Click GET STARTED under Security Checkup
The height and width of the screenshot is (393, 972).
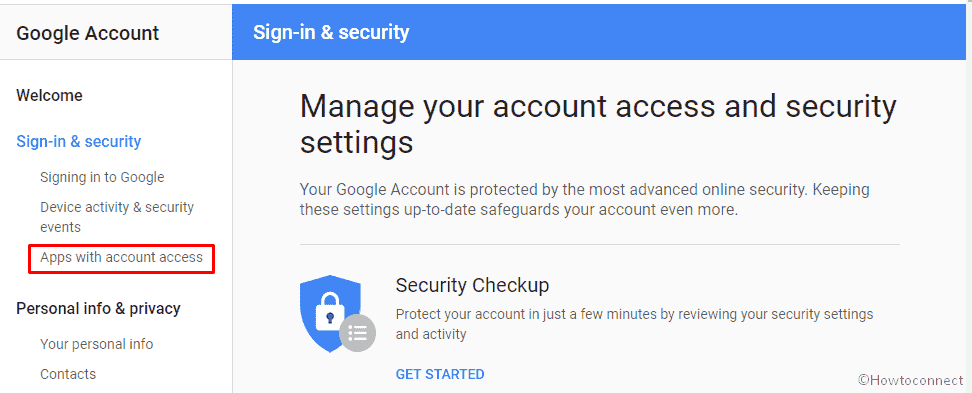click(x=440, y=374)
